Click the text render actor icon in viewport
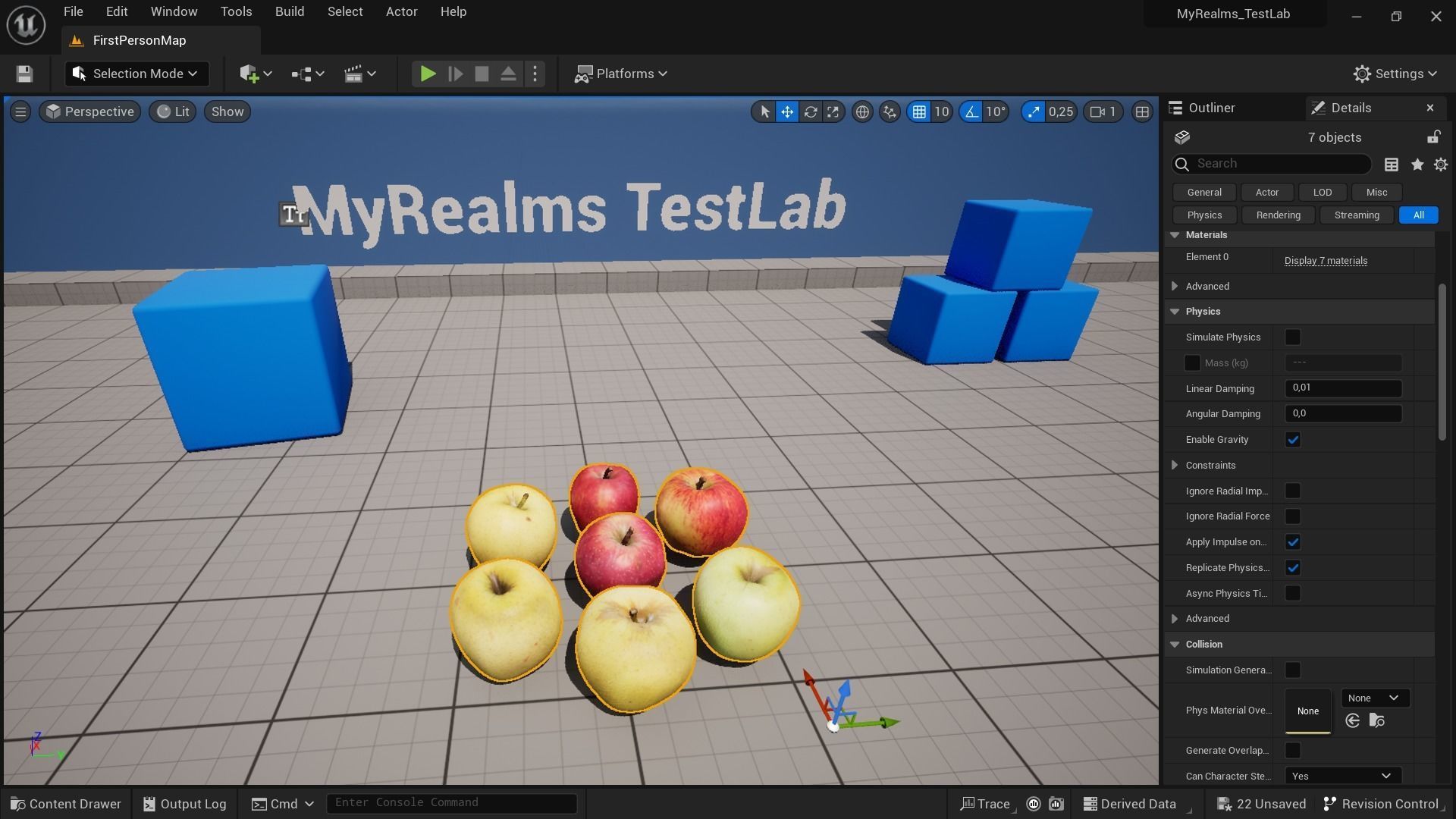This screenshot has height=819, width=1456. 293,215
